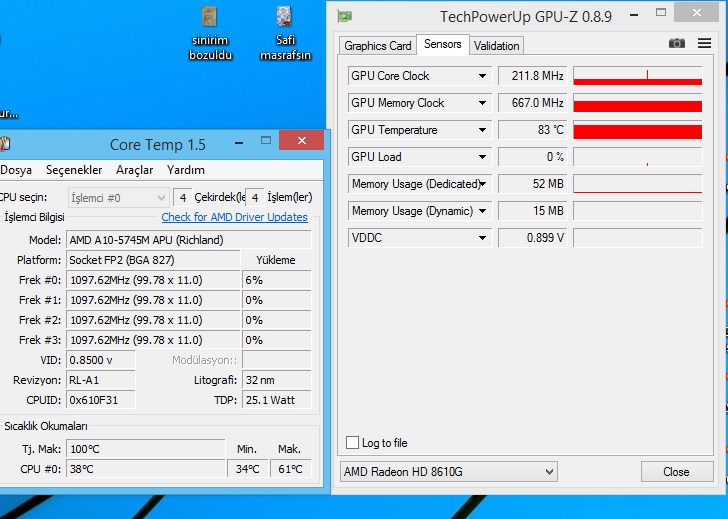Screen dimensions: 728x519
Task: Click Check for AMD Driver Updates link
Action: 234,217
